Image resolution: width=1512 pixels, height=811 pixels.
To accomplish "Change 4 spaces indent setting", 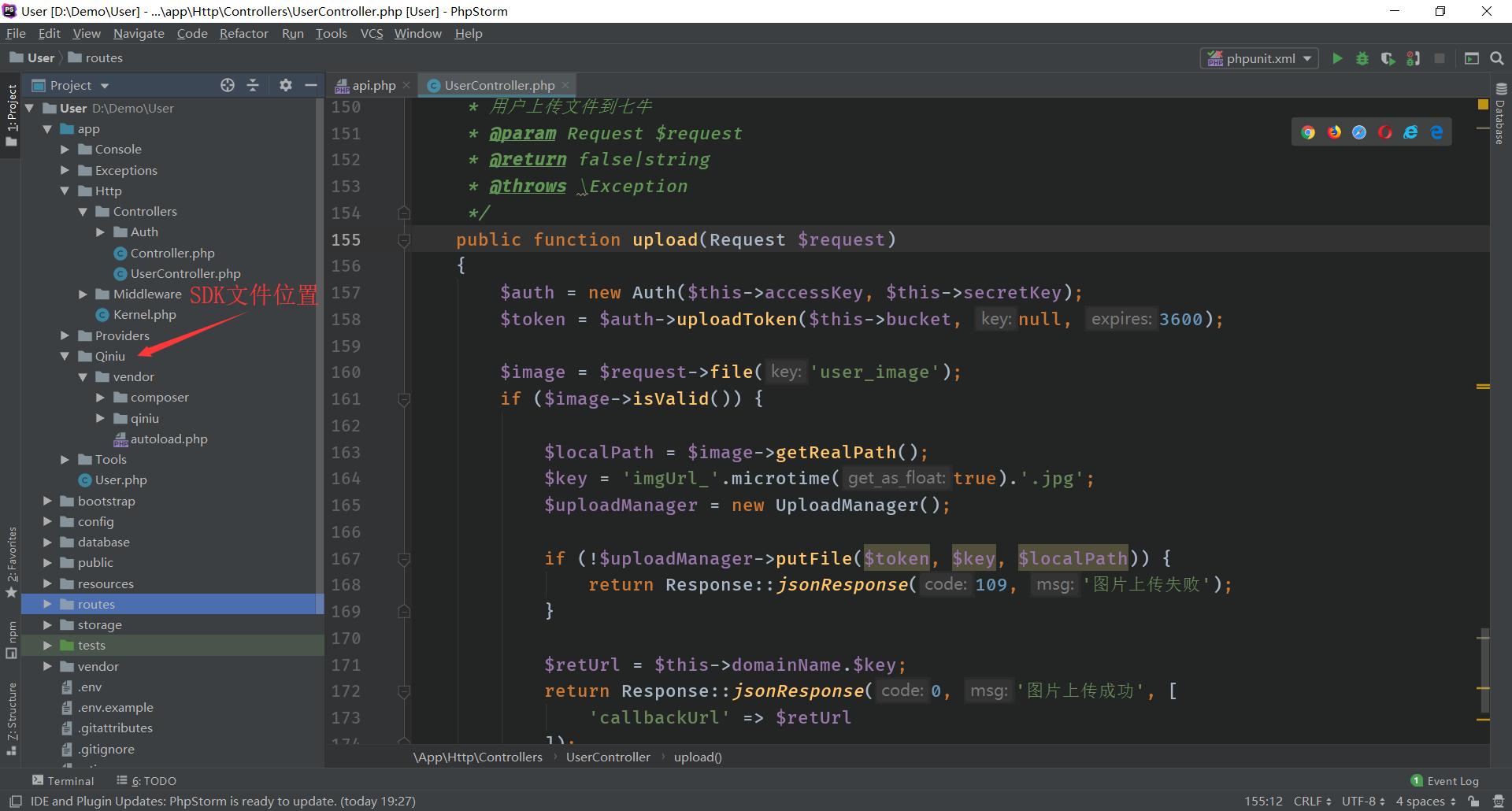I will pyautogui.click(x=1425, y=802).
